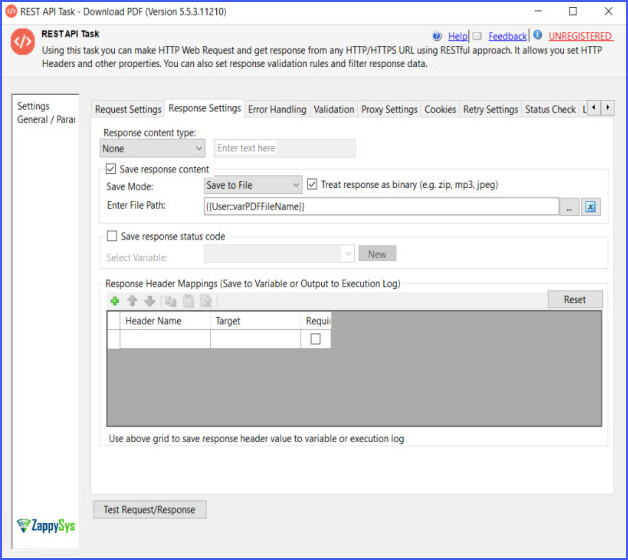Check the Required checkbox in grid row
This screenshot has width=628, height=560.
pos(316,339)
